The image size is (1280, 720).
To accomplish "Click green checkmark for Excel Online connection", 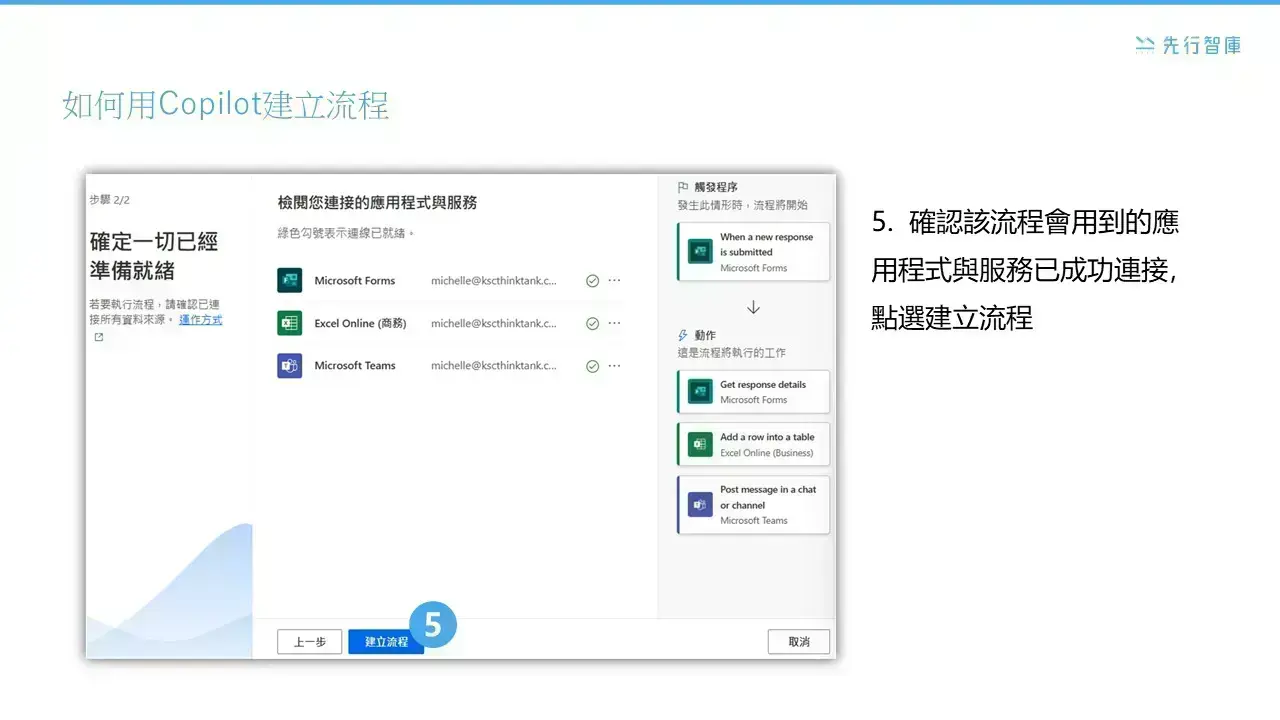I will coord(592,323).
